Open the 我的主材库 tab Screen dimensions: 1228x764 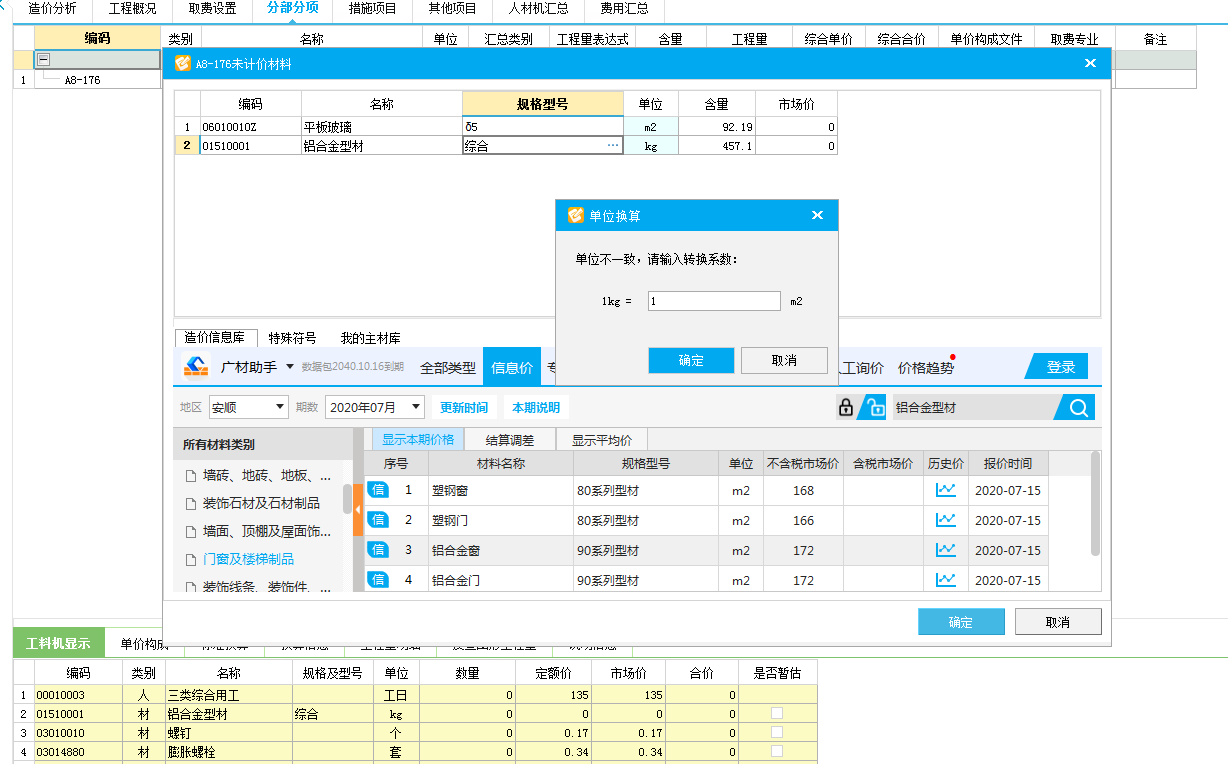[x=370, y=338]
